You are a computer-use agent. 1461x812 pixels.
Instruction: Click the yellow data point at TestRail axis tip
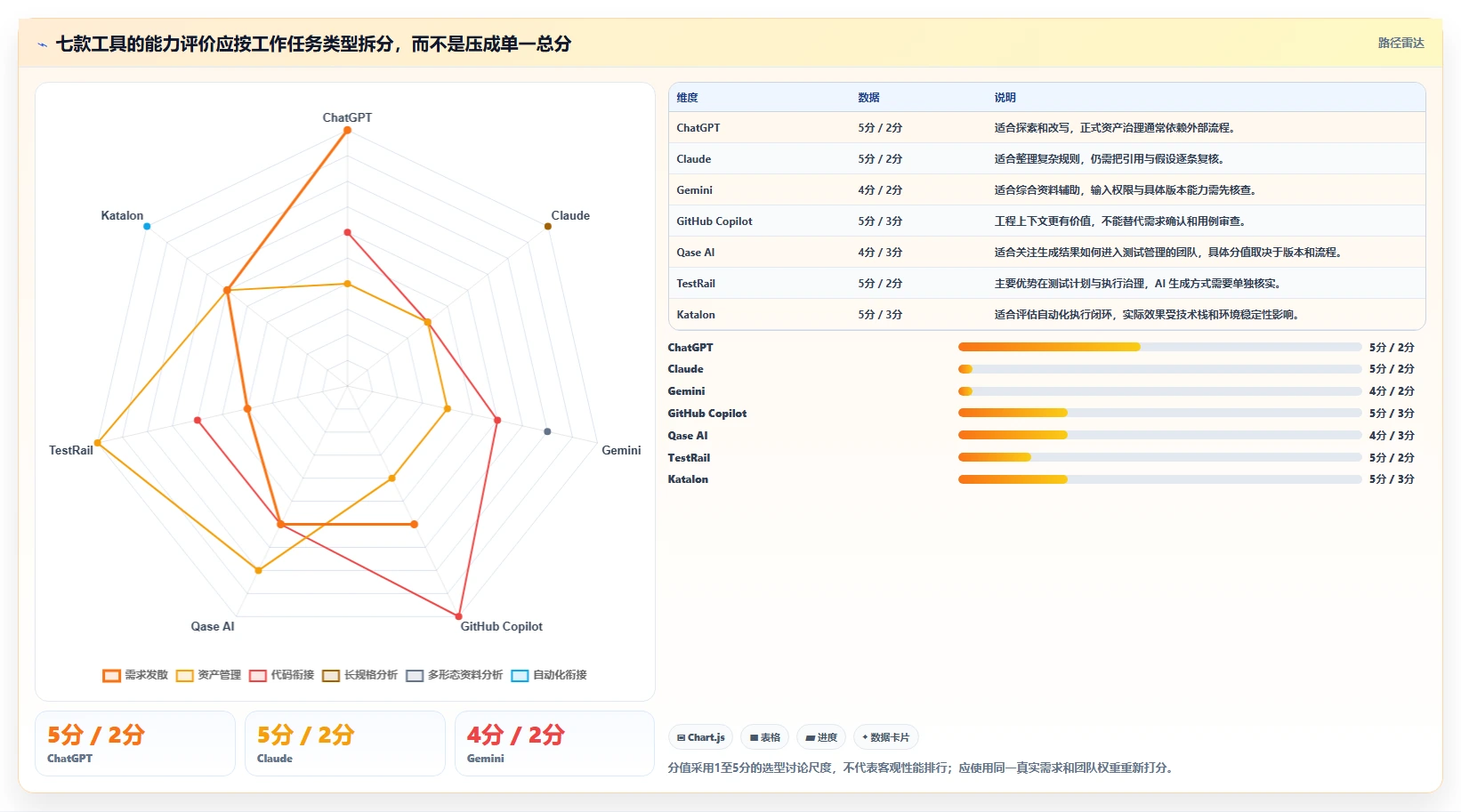point(98,443)
